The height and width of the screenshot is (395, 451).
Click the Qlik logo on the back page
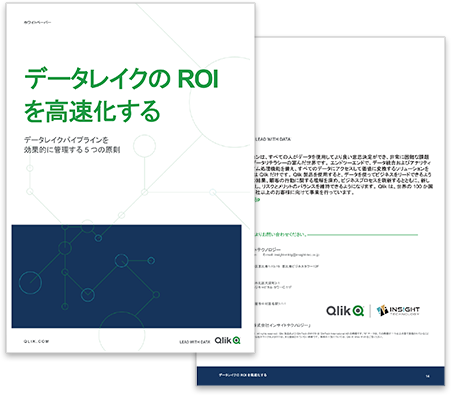pos(345,311)
